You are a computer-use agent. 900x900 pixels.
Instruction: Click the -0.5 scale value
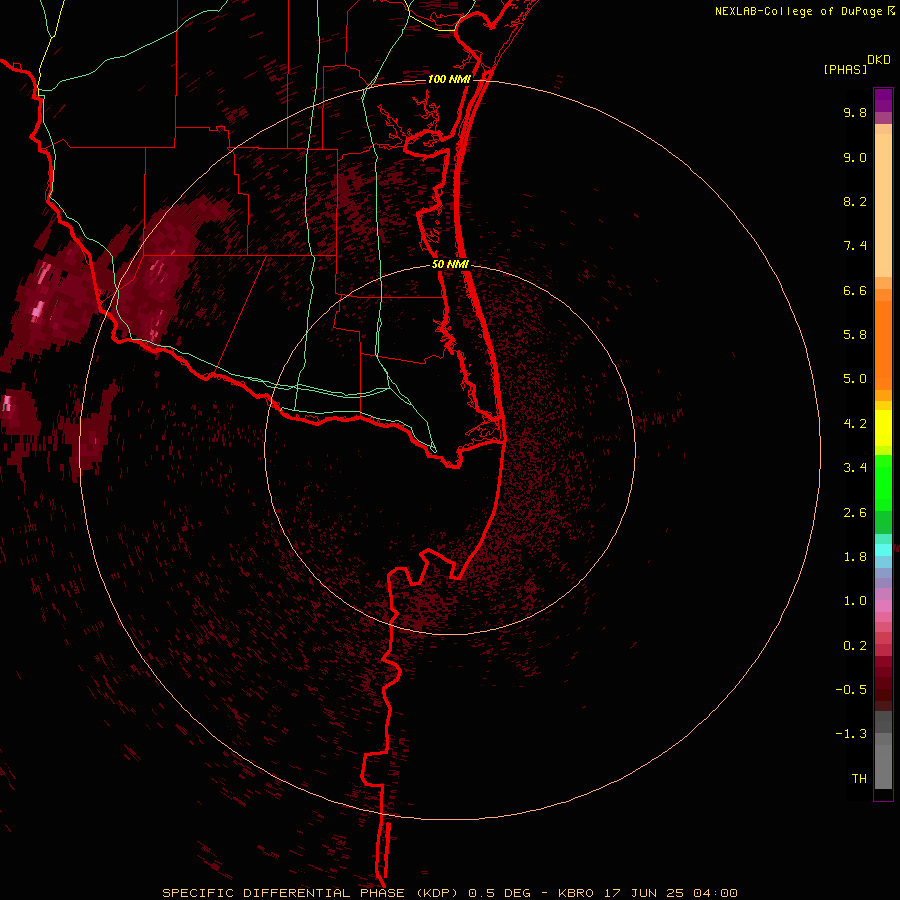click(851, 689)
